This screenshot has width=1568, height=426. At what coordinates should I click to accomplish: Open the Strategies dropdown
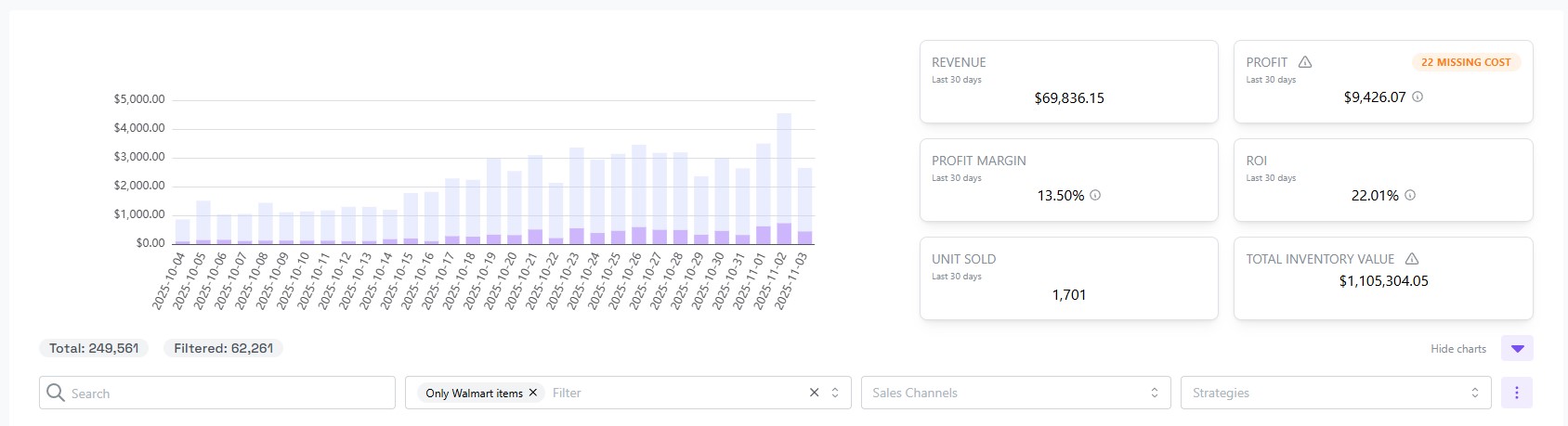1336,393
